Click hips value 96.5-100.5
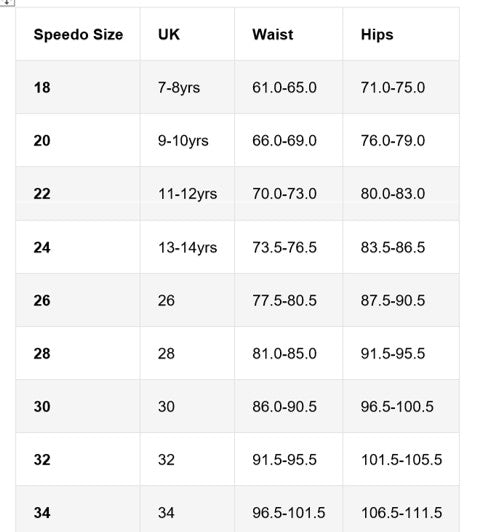The height and width of the screenshot is (532, 485). [x=401, y=406]
